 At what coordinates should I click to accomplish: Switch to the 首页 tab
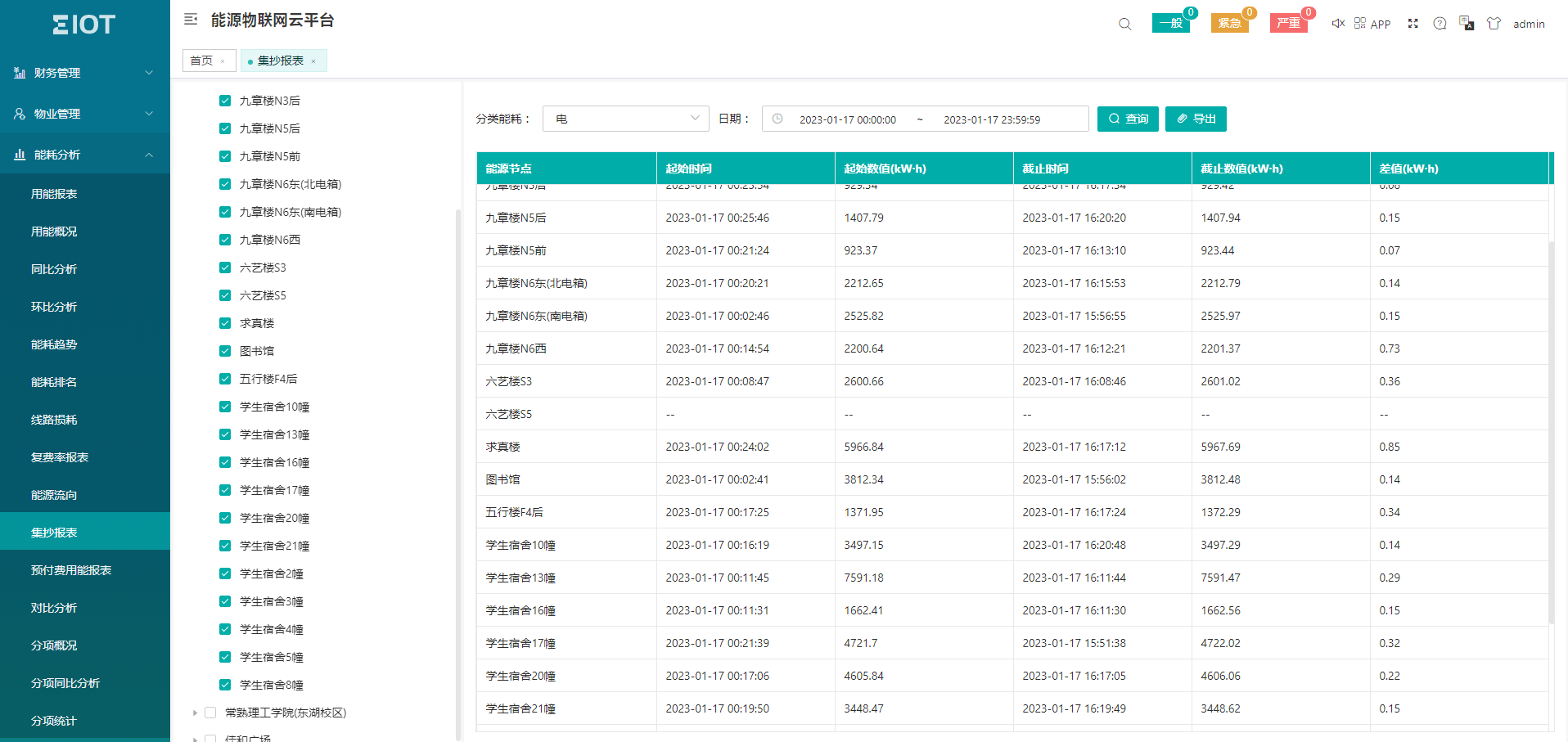tap(201, 61)
